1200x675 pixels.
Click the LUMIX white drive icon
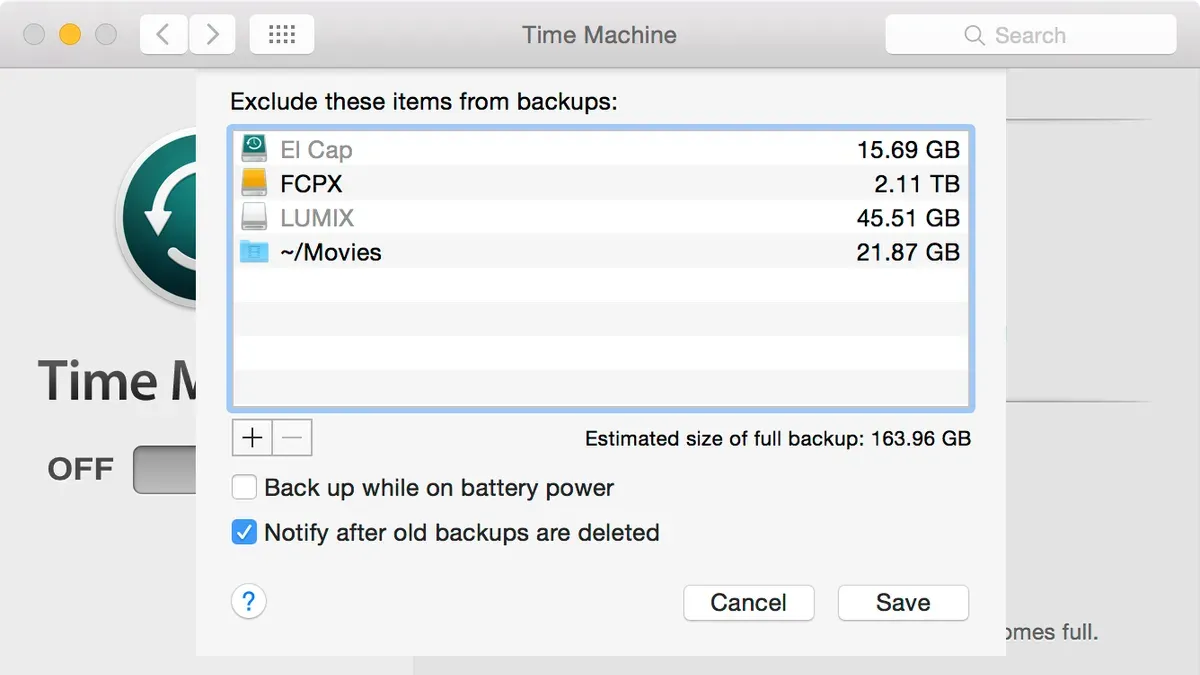click(x=255, y=217)
